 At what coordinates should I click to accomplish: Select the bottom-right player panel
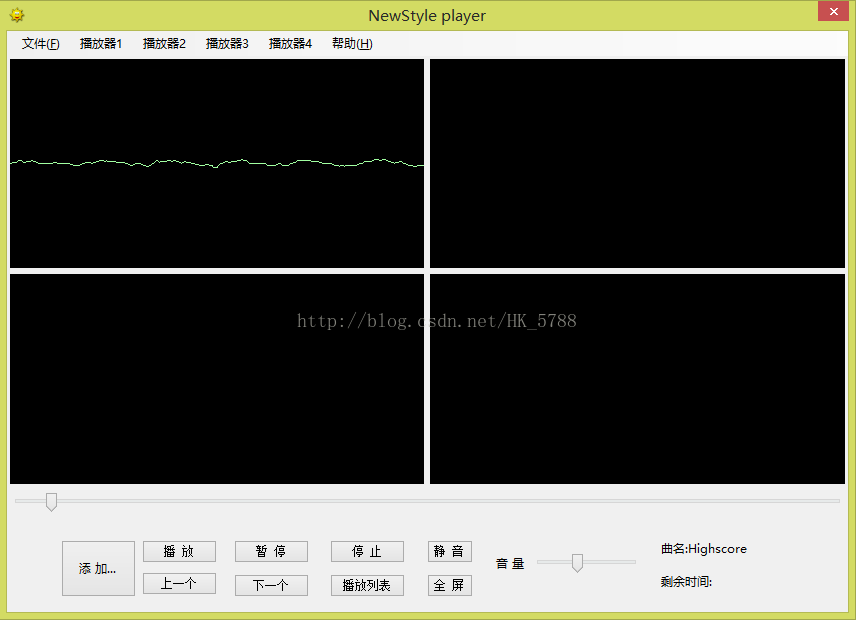tap(637, 379)
